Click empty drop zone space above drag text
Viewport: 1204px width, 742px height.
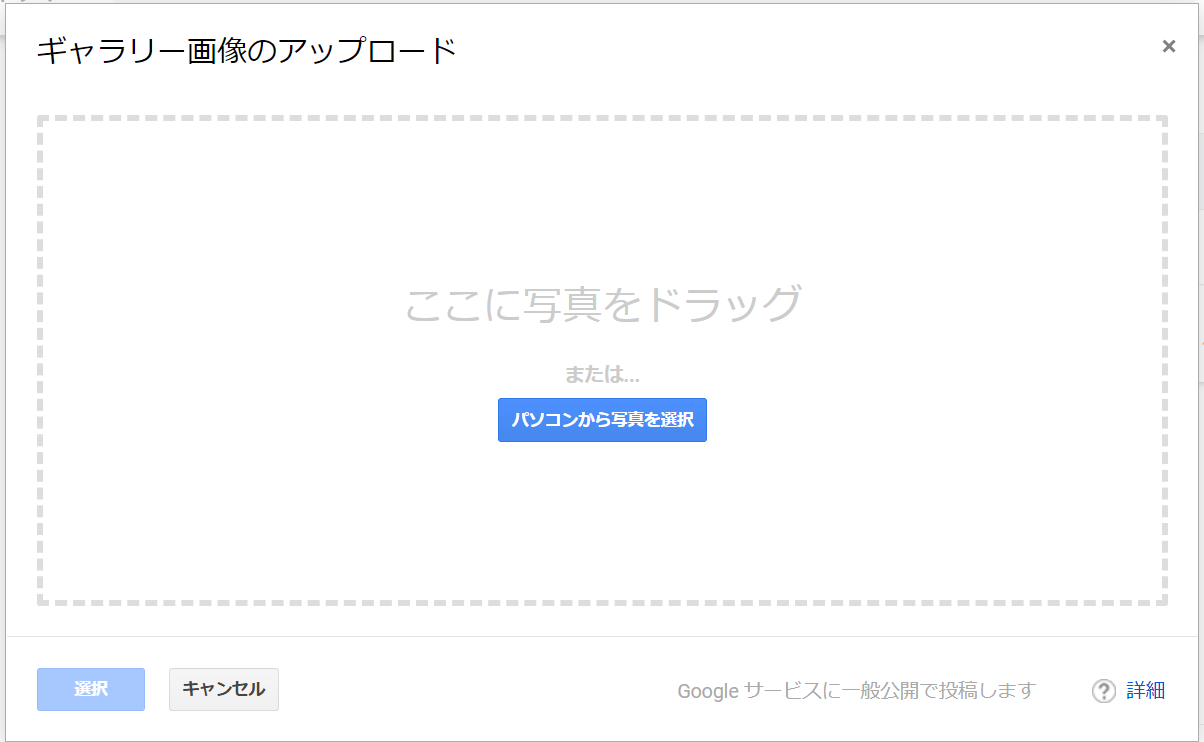pos(602,200)
